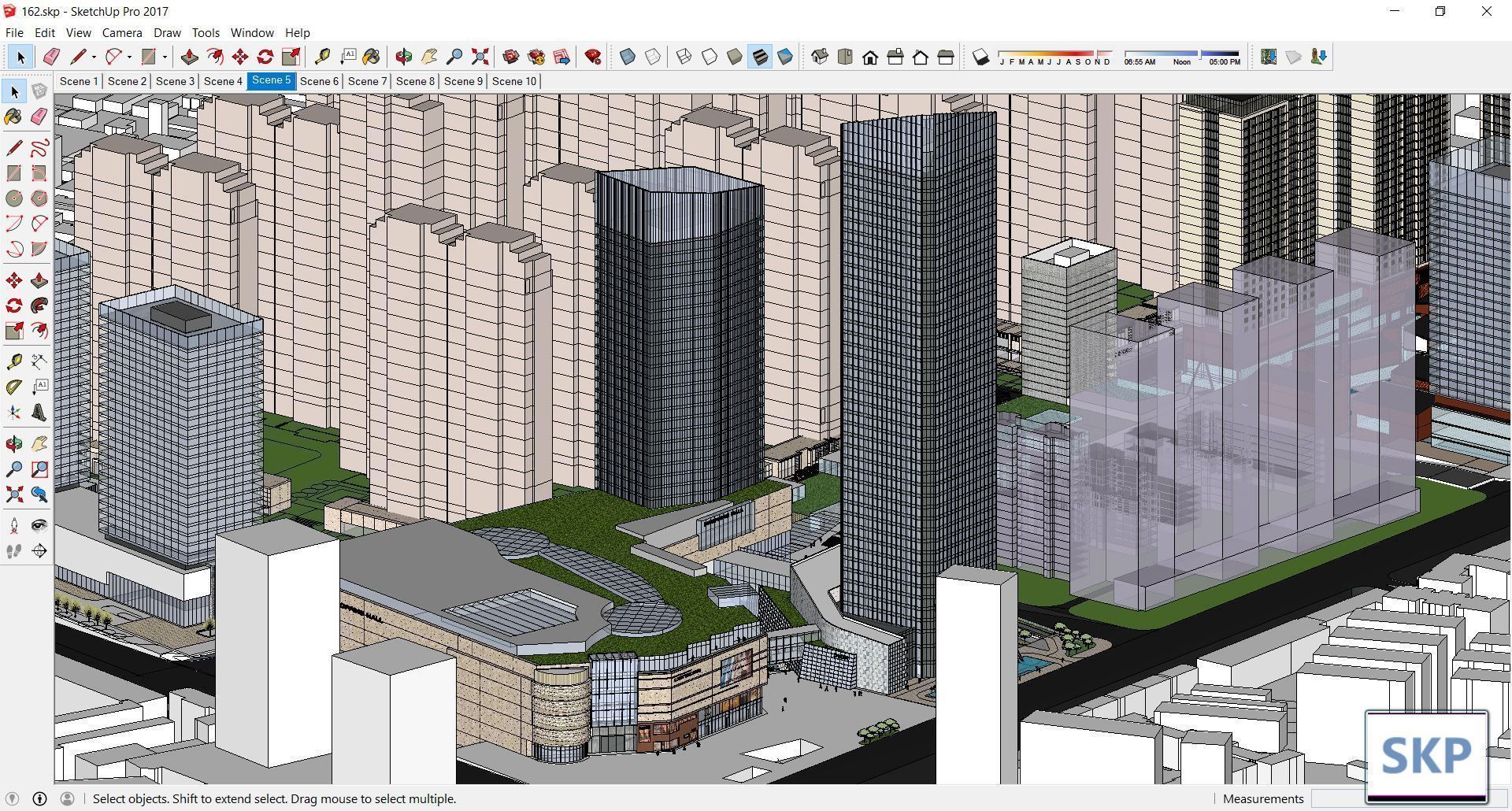The height and width of the screenshot is (811, 1512).
Task: Toggle X-Ray face style
Action: click(628, 57)
